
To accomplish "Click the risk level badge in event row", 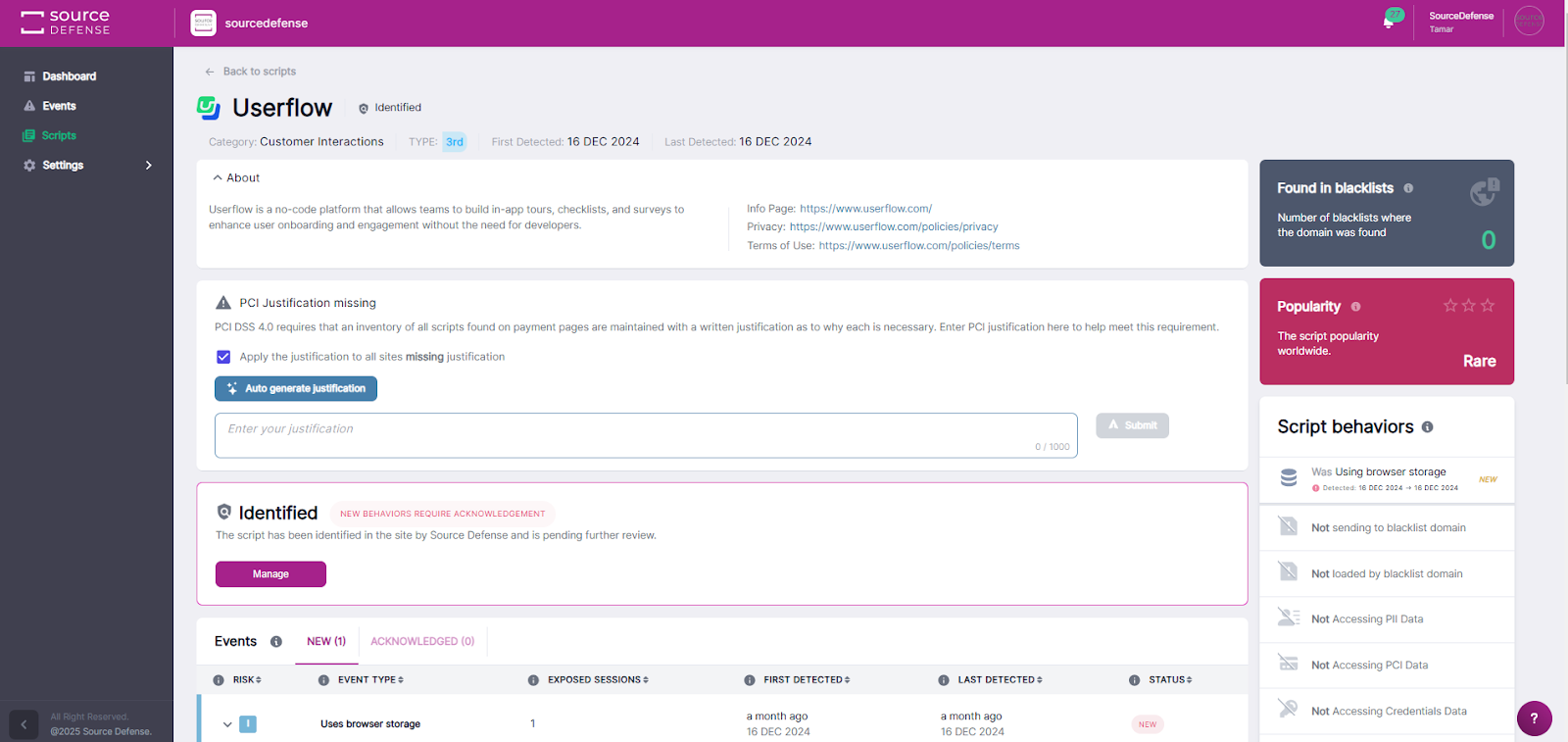I will point(248,724).
